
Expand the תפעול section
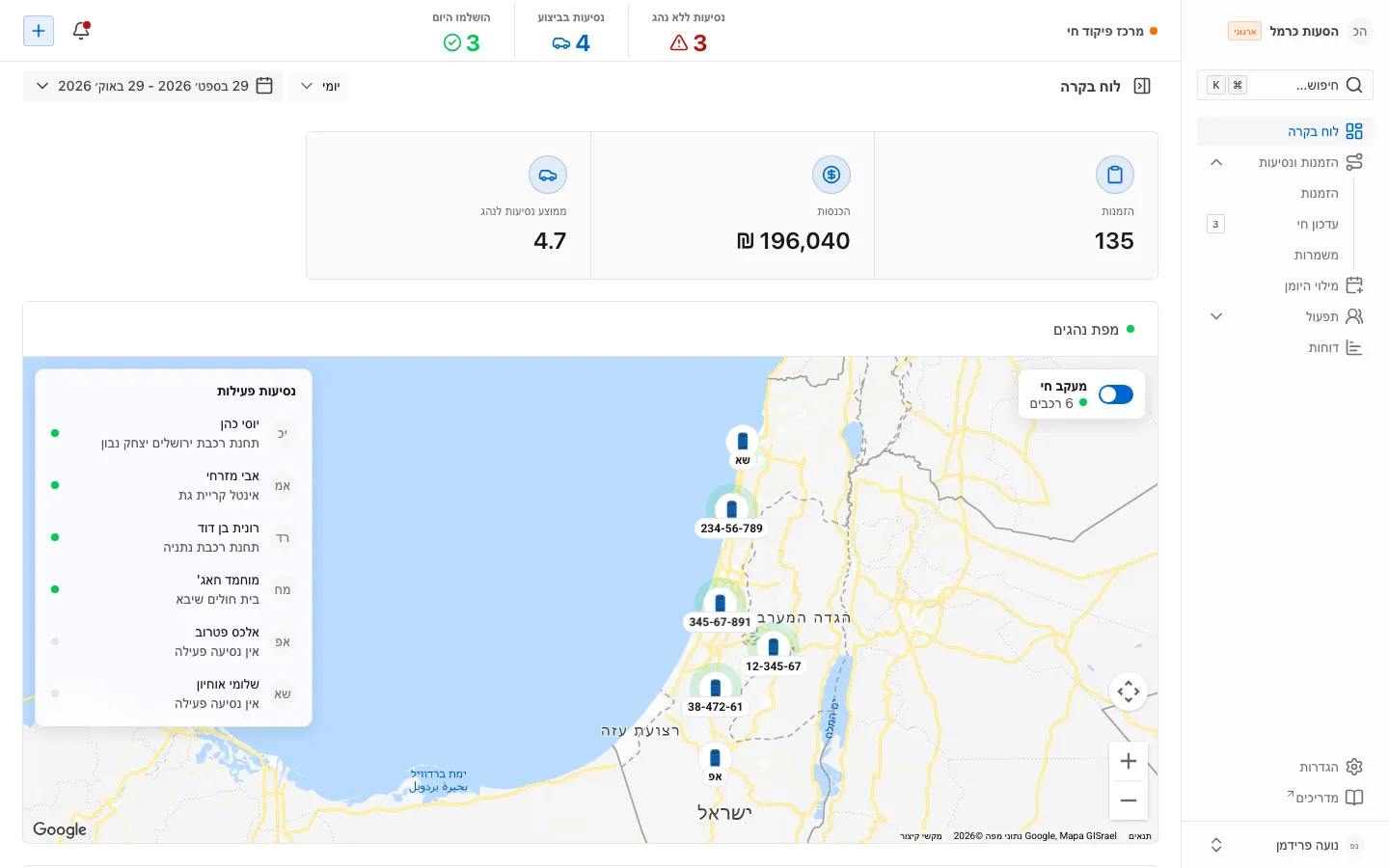[1216, 316]
